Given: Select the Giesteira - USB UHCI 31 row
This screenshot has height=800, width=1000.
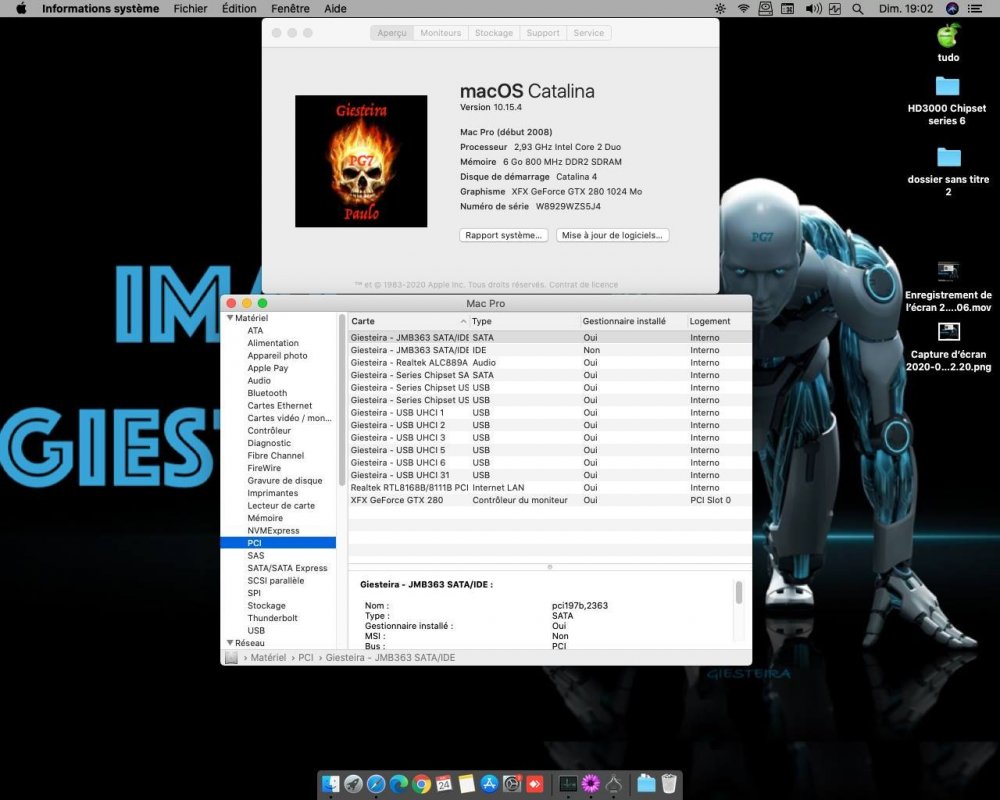Looking at the screenshot, I should pyautogui.click(x=549, y=475).
